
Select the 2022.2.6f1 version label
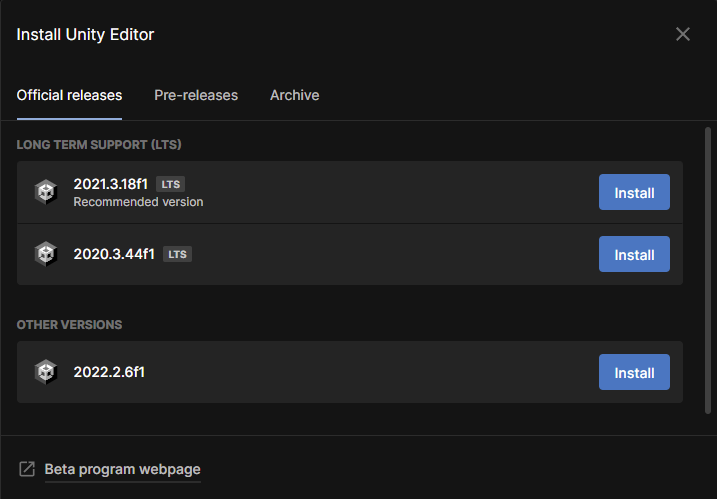(109, 372)
